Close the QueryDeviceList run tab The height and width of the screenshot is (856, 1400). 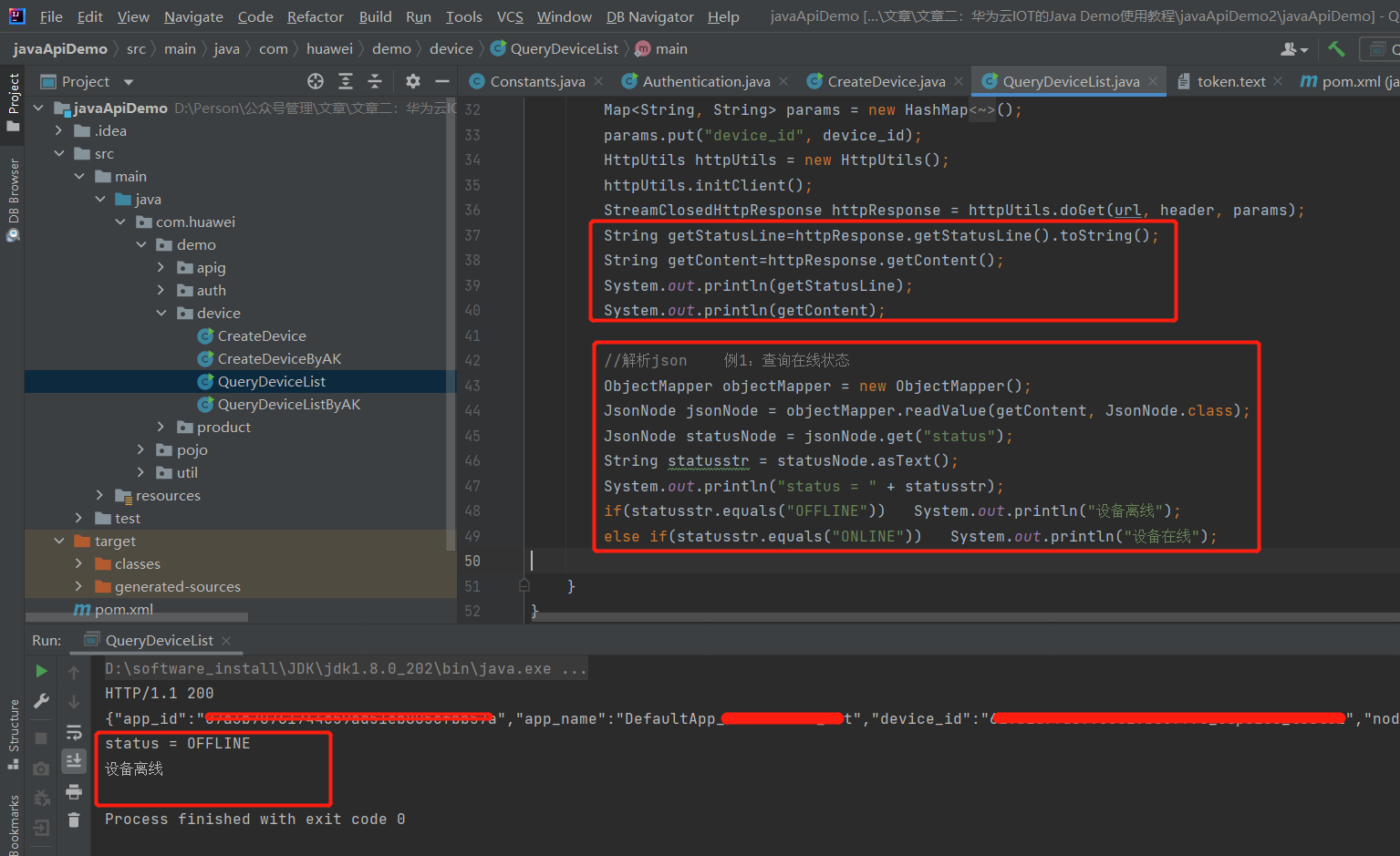(x=226, y=641)
